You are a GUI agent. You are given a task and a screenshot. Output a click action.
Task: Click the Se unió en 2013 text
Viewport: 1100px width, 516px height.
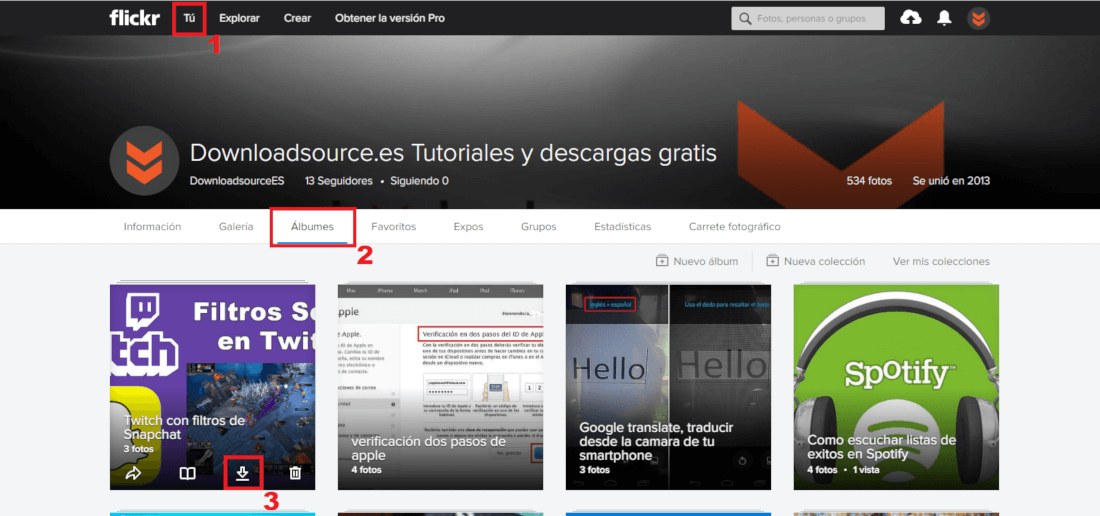coord(951,181)
